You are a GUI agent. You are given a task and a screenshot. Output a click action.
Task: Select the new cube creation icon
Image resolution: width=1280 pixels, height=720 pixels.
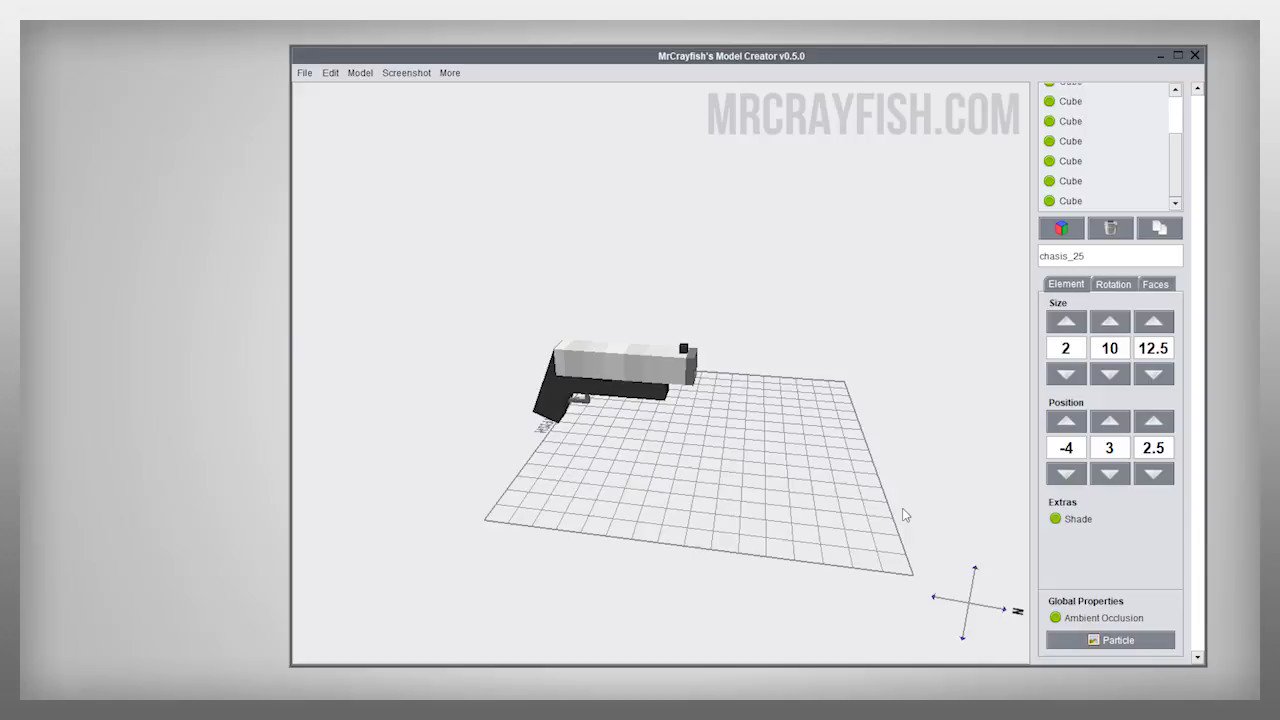click(x=1061, y=228)
